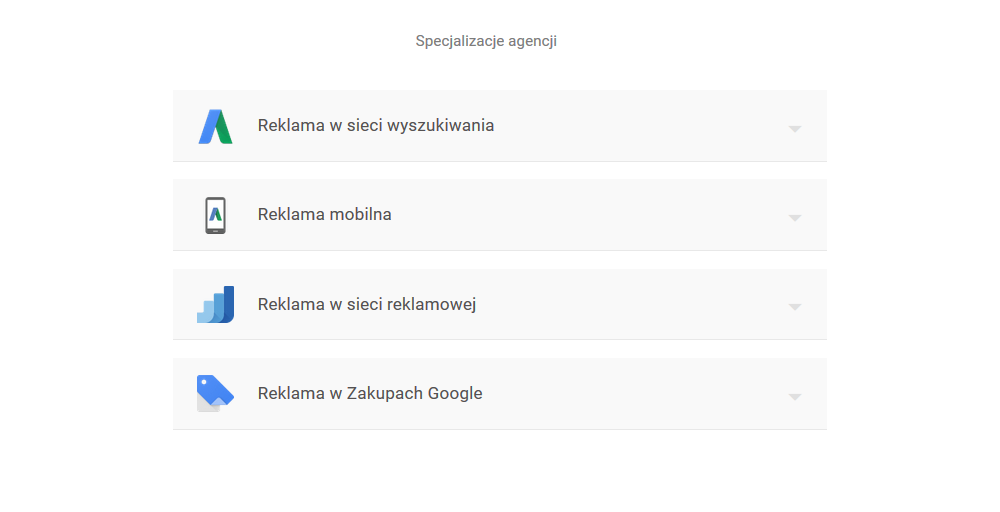Select the 'Reklama mobilna' title text

(x=325, y=215)
